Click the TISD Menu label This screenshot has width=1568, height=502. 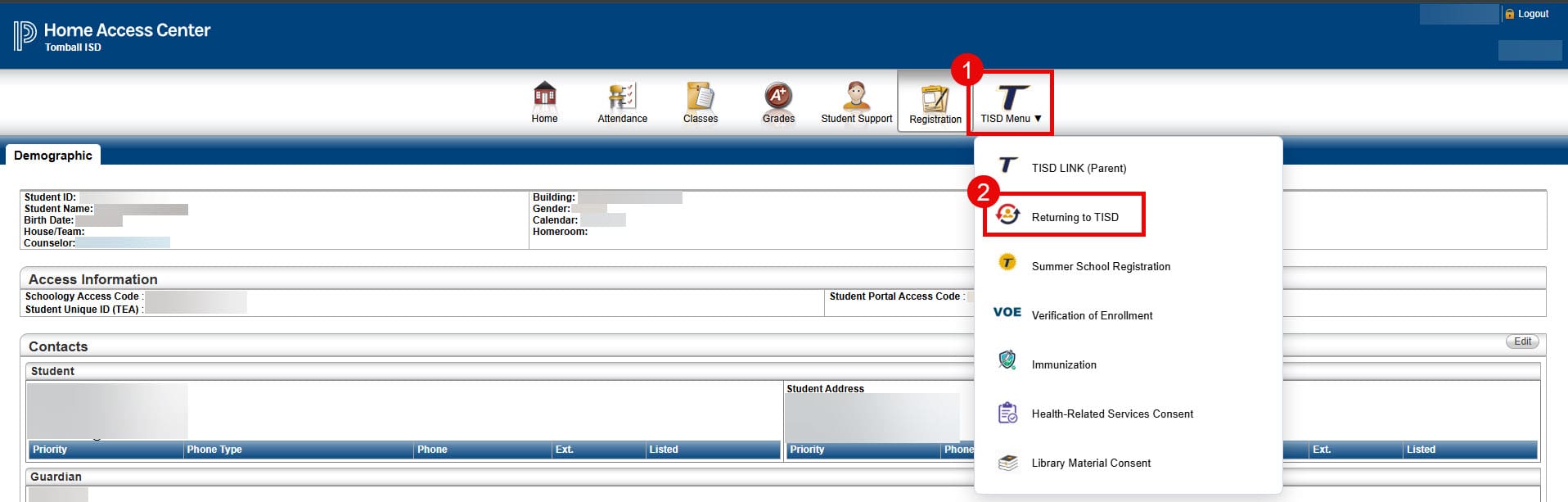click(1005, 119)
